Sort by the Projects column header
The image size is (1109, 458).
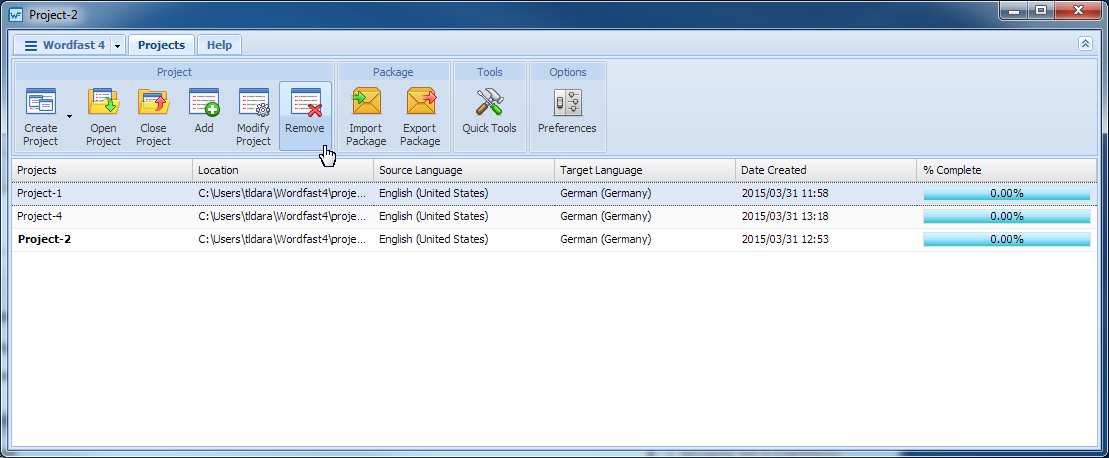pyautogui.click(x=102, y=170)
